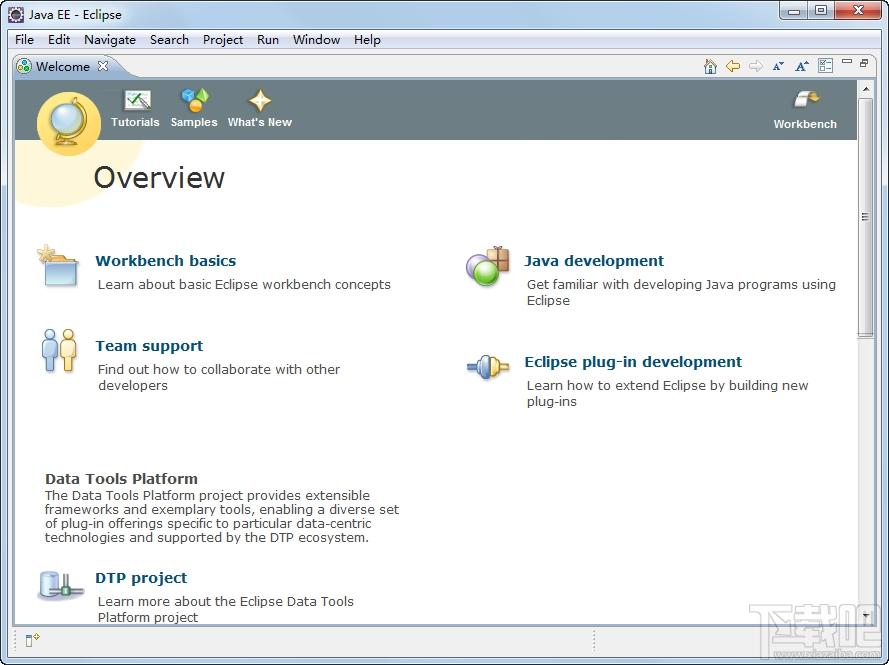
Task: Go to the Workbench icon
Action: (806, 99)
